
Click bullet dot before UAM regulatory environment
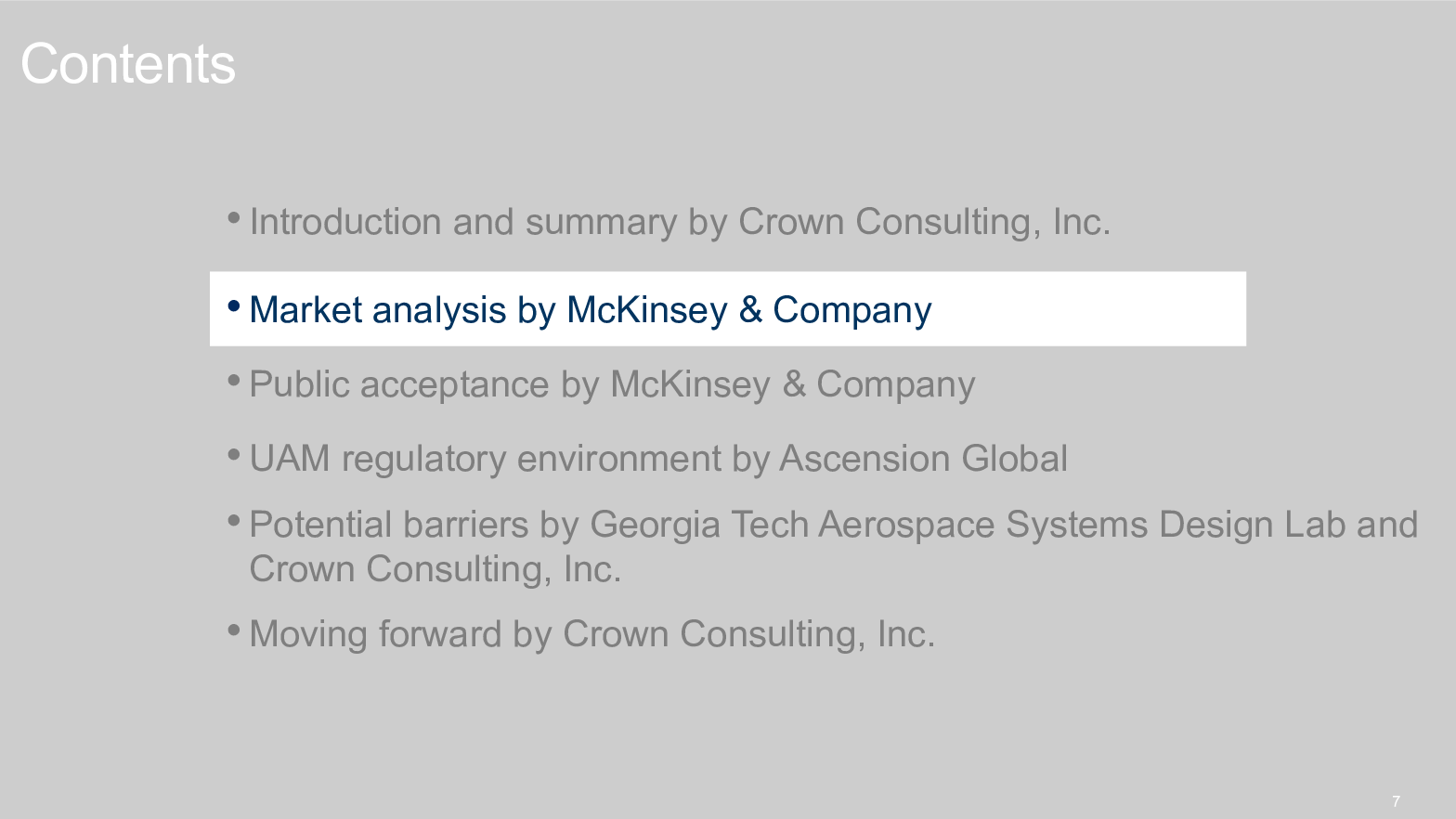tap(234, 454)
